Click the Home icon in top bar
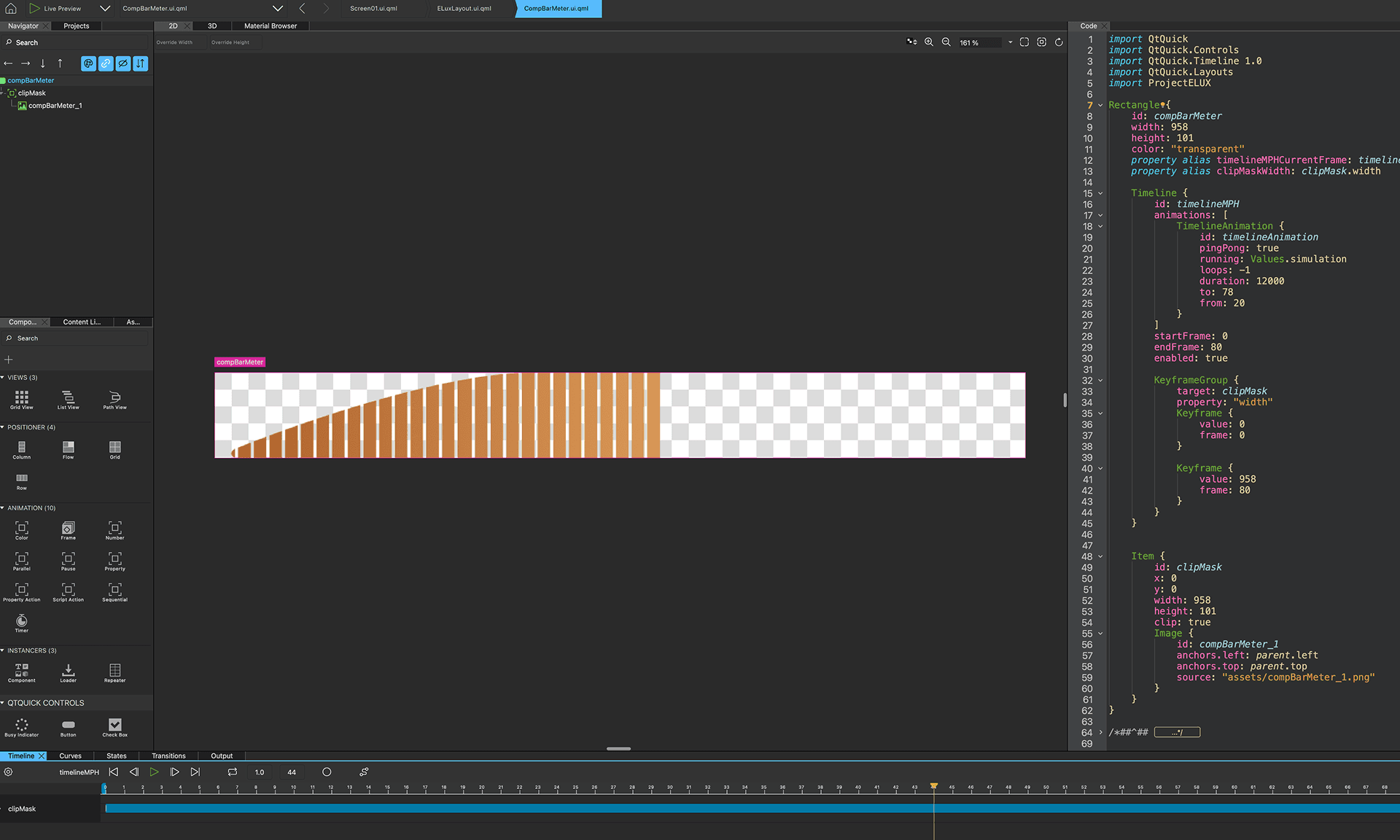The width and height of the screenshot is (1400, 840). (11, 8)
